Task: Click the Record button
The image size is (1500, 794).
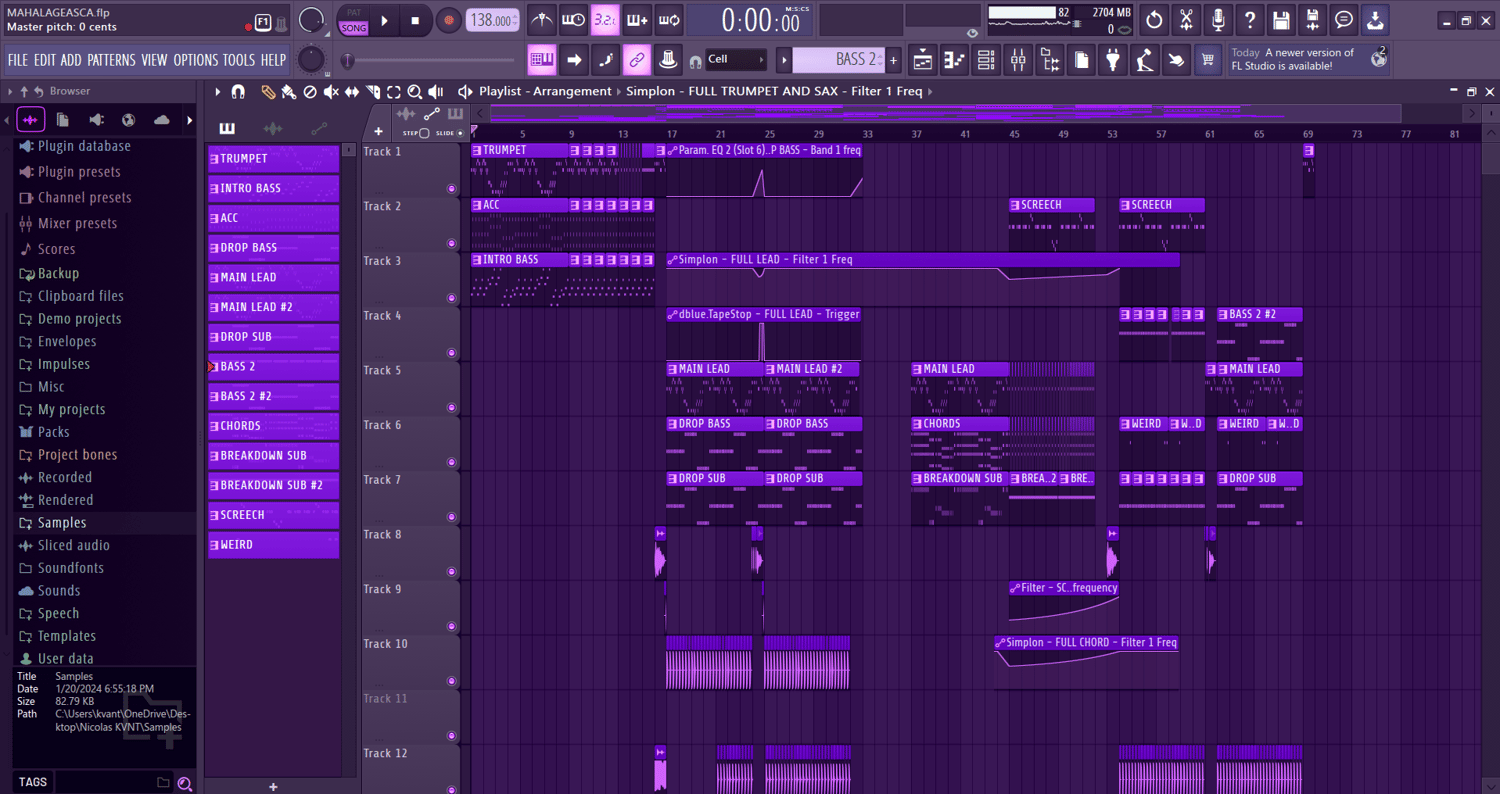Action: click(449, 20)
